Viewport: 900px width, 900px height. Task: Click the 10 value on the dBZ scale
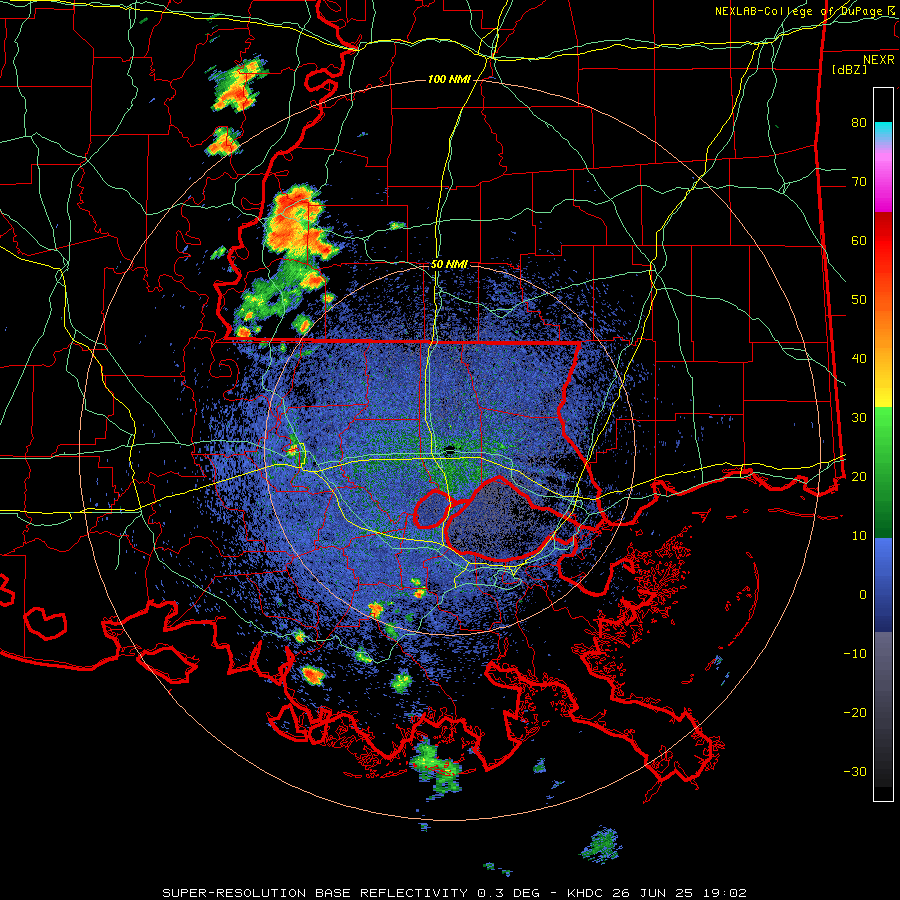click(x=859, y=536)
